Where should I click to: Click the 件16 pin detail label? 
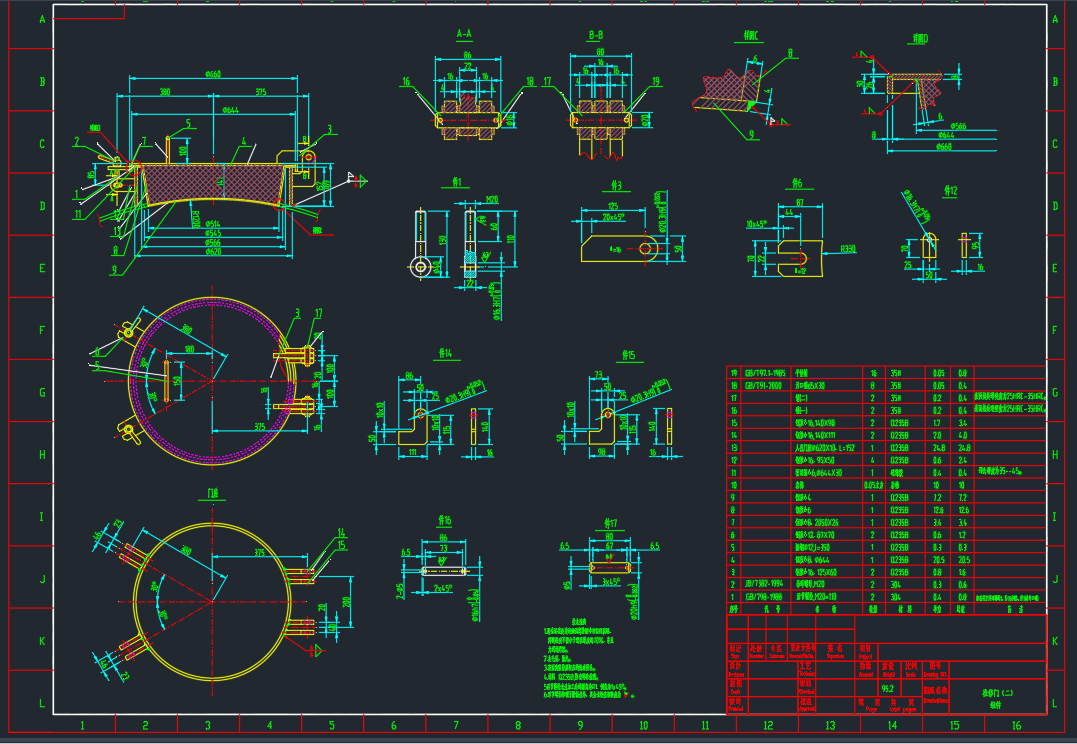(x=444, y=520)
